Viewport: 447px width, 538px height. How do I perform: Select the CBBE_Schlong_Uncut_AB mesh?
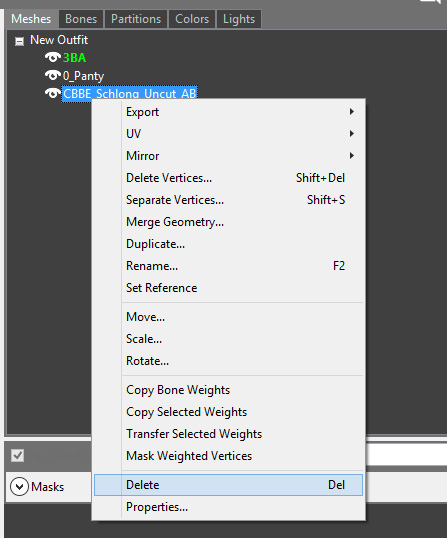click(130, 93)
